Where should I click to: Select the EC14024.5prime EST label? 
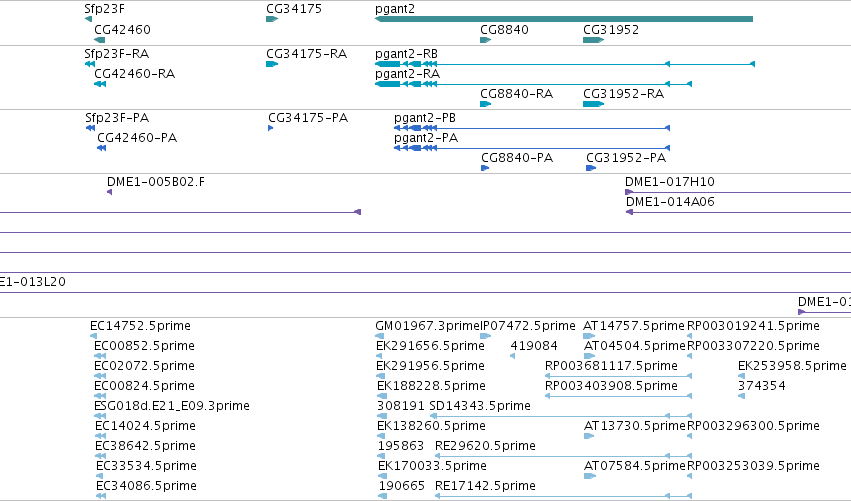tap(145, 426)
